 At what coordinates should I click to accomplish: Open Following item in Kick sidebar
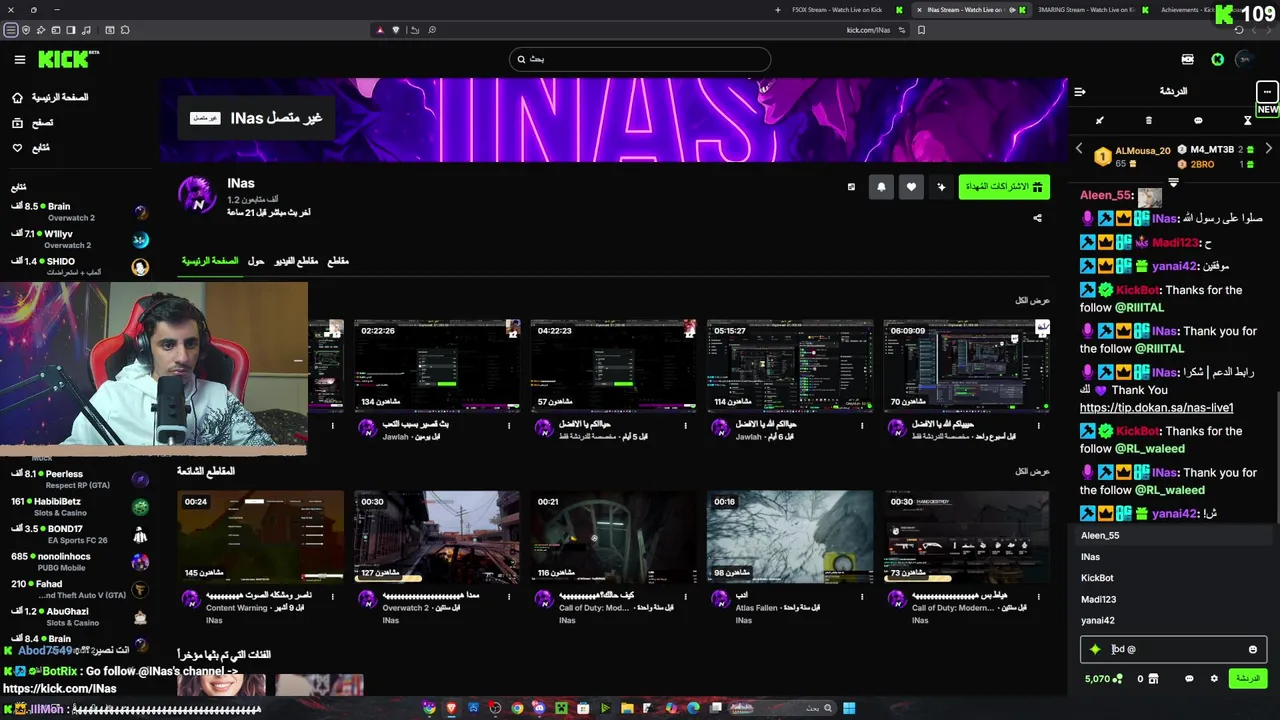click(31, 147)
